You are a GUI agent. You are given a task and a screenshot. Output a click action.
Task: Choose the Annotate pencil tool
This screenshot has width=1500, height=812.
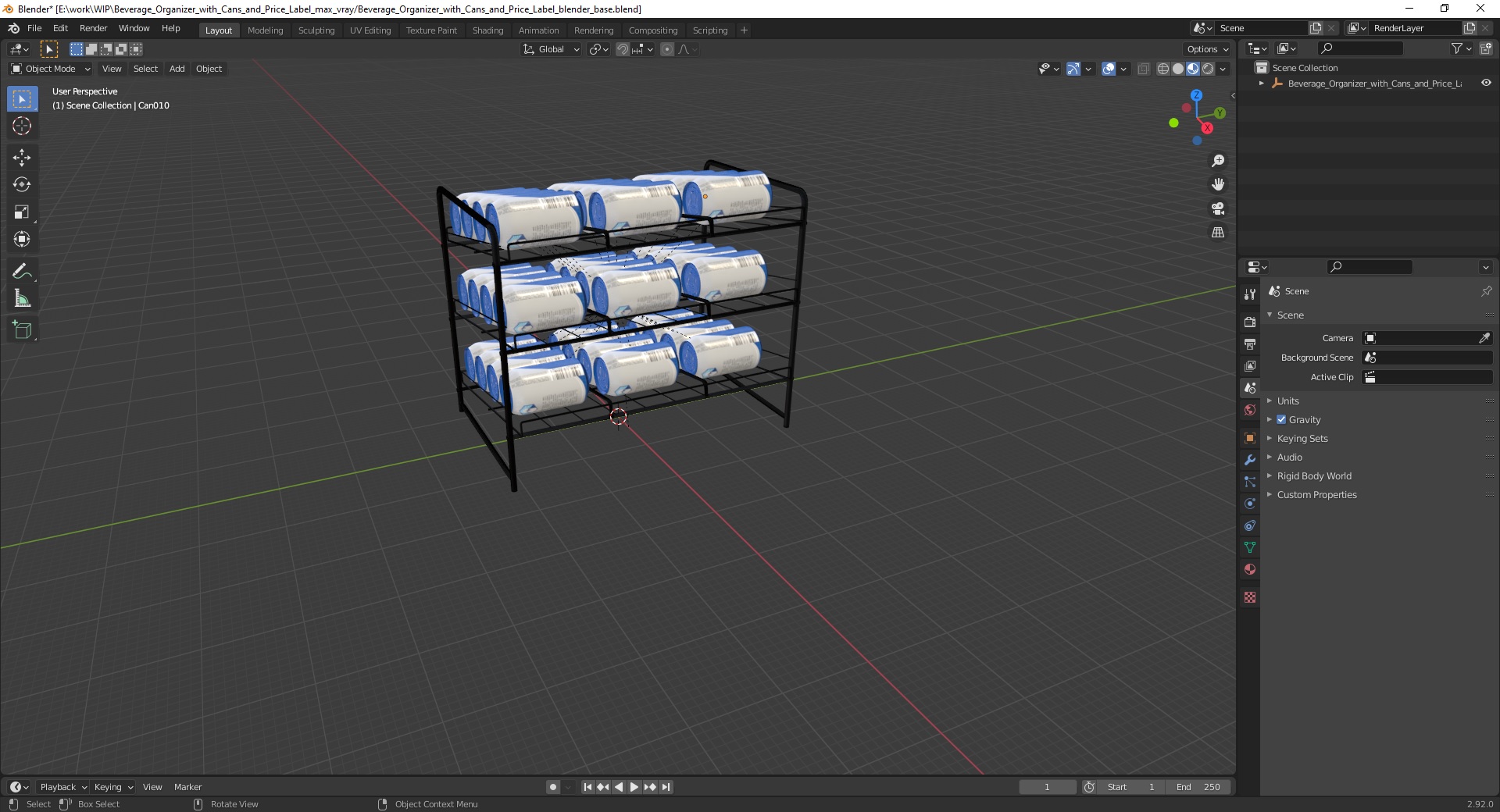(22, 272)
